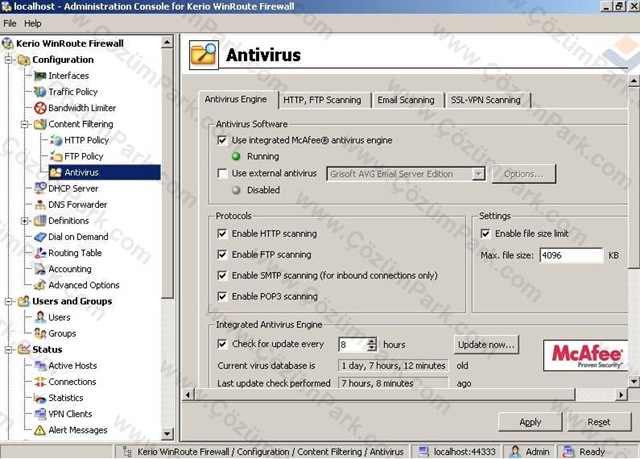Click the horizontal scrollbar left arrow
Viewport: 640px width, 459px height.
pyautogui.click(x=188, y=395)
